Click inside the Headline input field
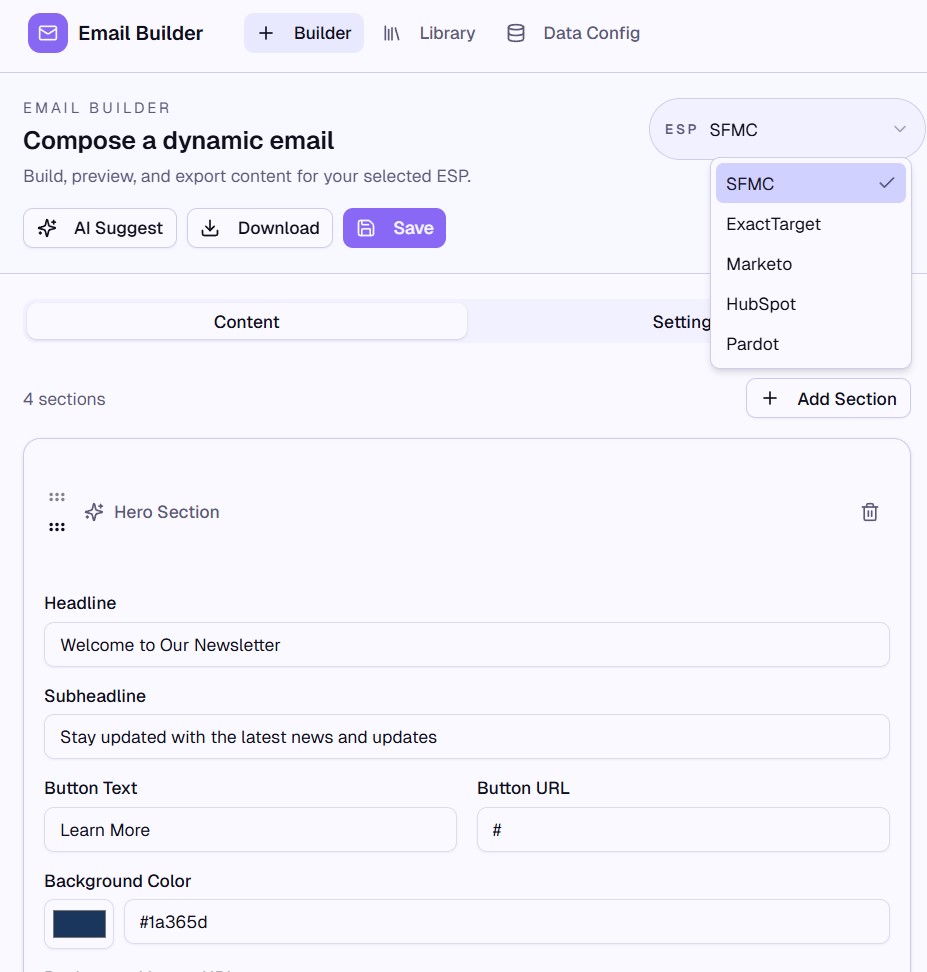The width and height of the screenshot is (927, 972). click(466, 644)
